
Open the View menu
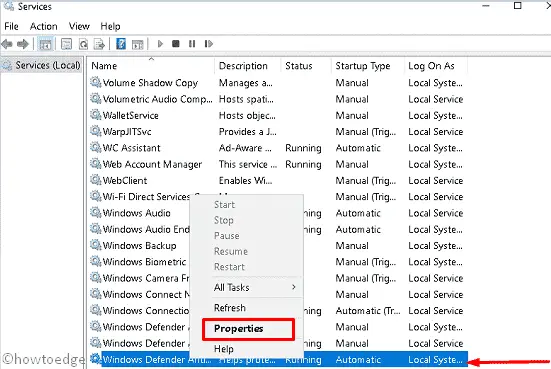(79, 26)
